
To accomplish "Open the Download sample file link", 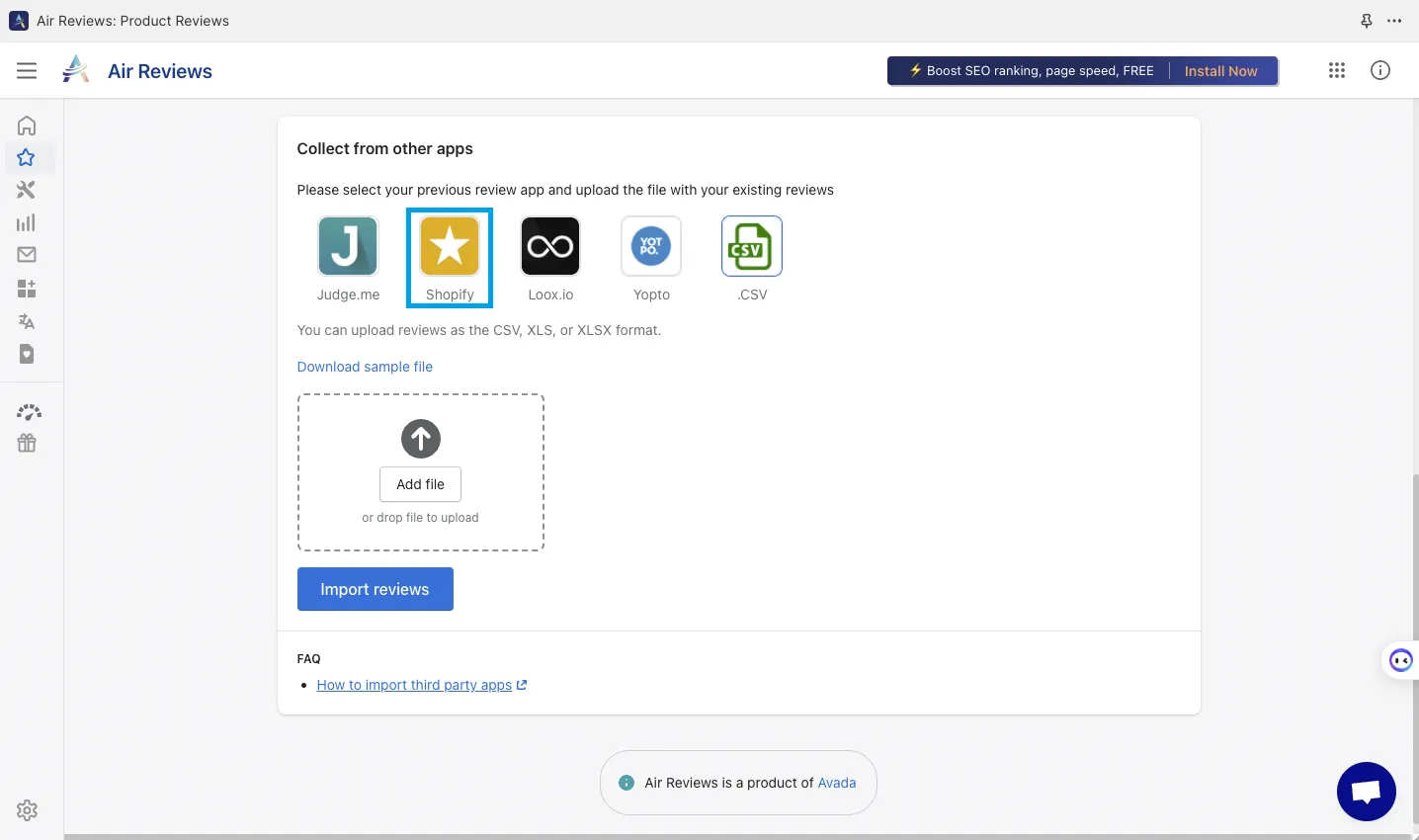I will coord(365,367).
